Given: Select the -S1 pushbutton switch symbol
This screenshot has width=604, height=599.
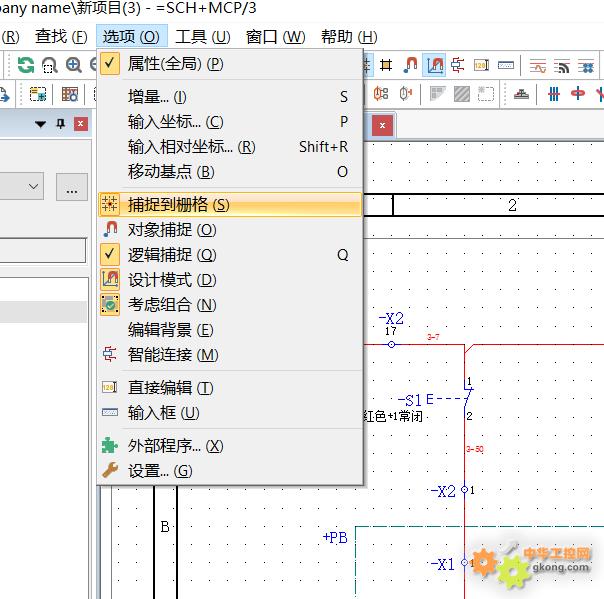Looking at the screenshot, I should click(x=468, y=398).
